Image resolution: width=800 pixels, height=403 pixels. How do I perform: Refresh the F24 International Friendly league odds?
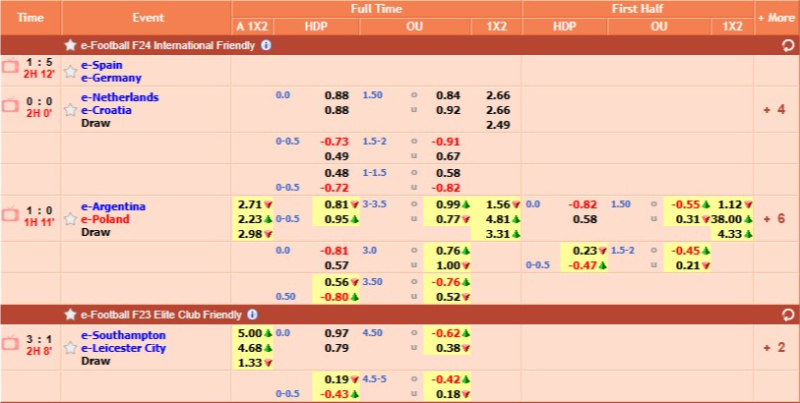pos(788,45)
